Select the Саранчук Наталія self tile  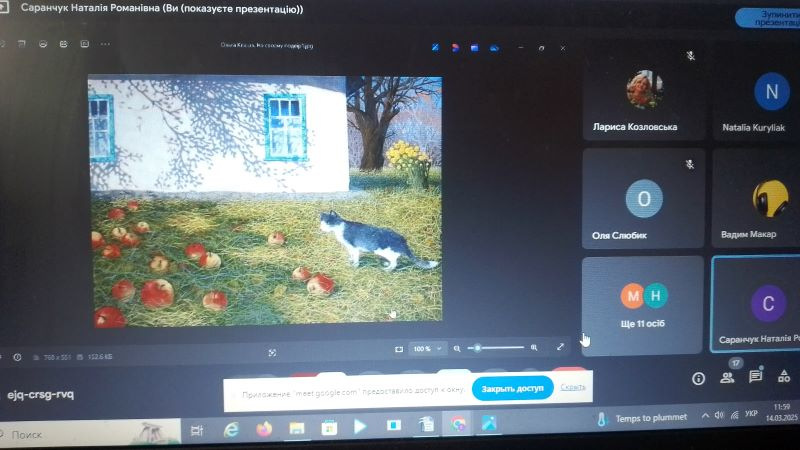[756, 304]
